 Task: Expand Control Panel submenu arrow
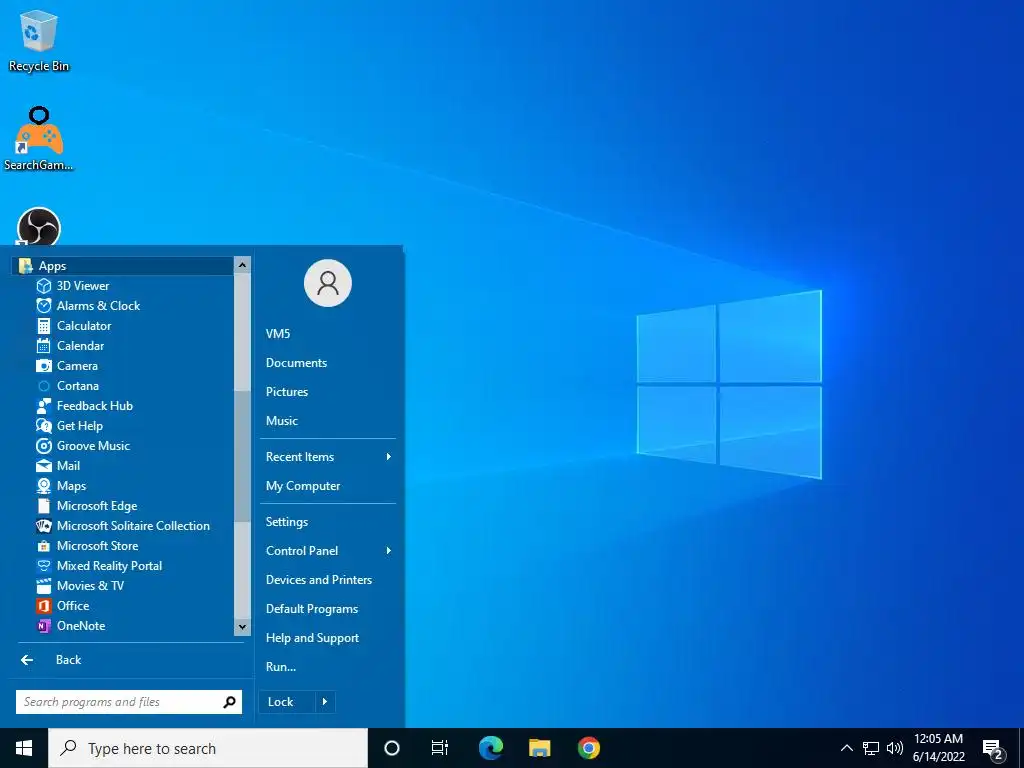click(x=389, y=551)
